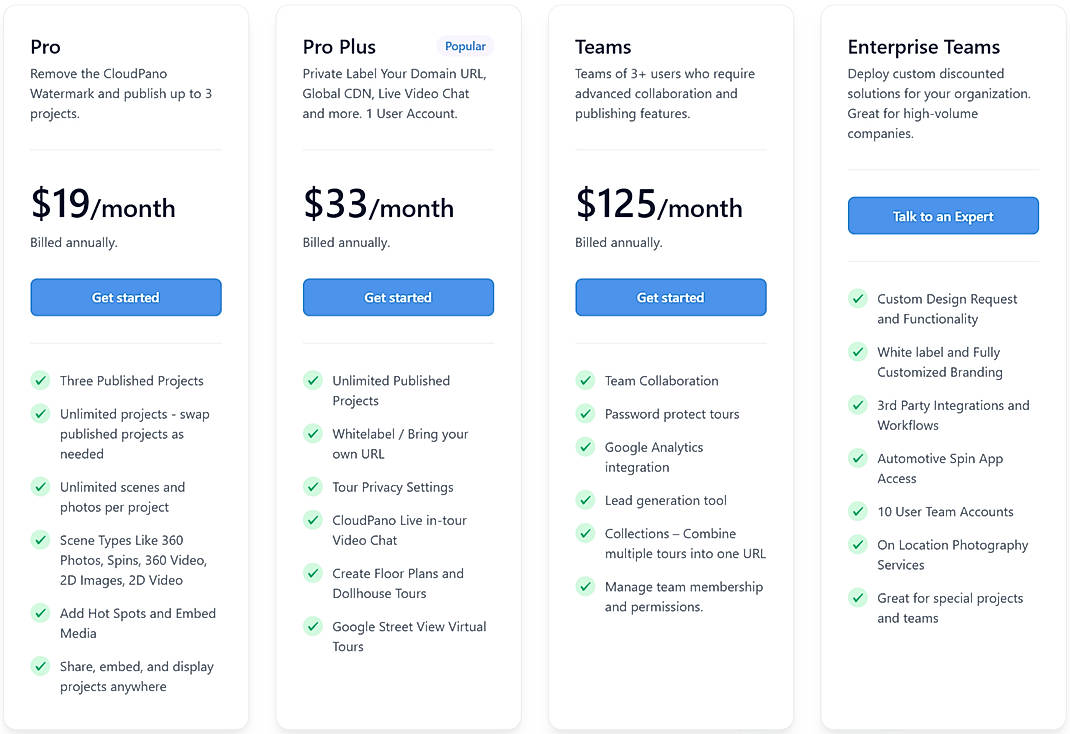Select the Enterprise Teams plan heading
The image size is (1070, 734).
pyautogui.click(x=923, y=46)
